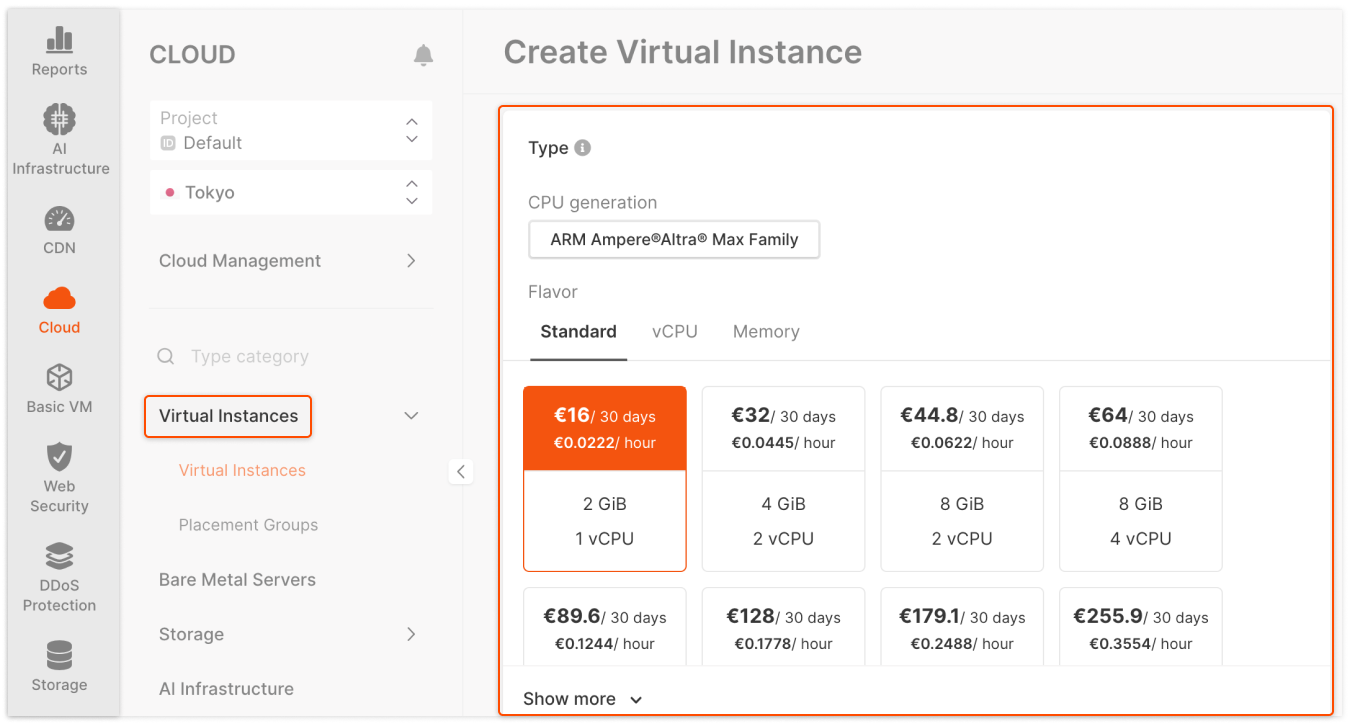Image resolution: width=1350 pixels, height=726 pixels.
Task: Collapse Virtual Instances chevron
Action: (x=411, y=416)
